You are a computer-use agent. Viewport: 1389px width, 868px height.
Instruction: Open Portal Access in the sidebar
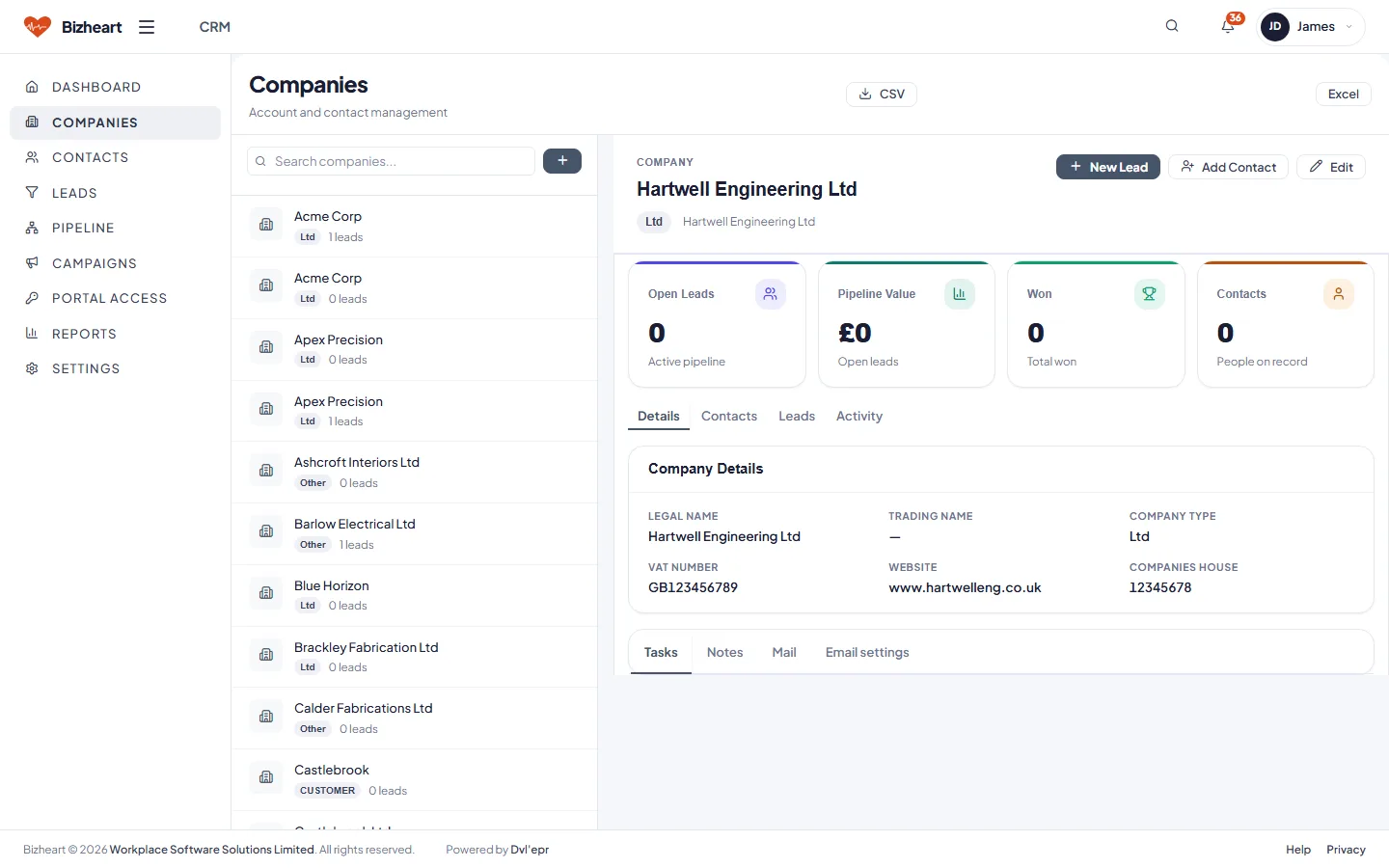(115, 298)
